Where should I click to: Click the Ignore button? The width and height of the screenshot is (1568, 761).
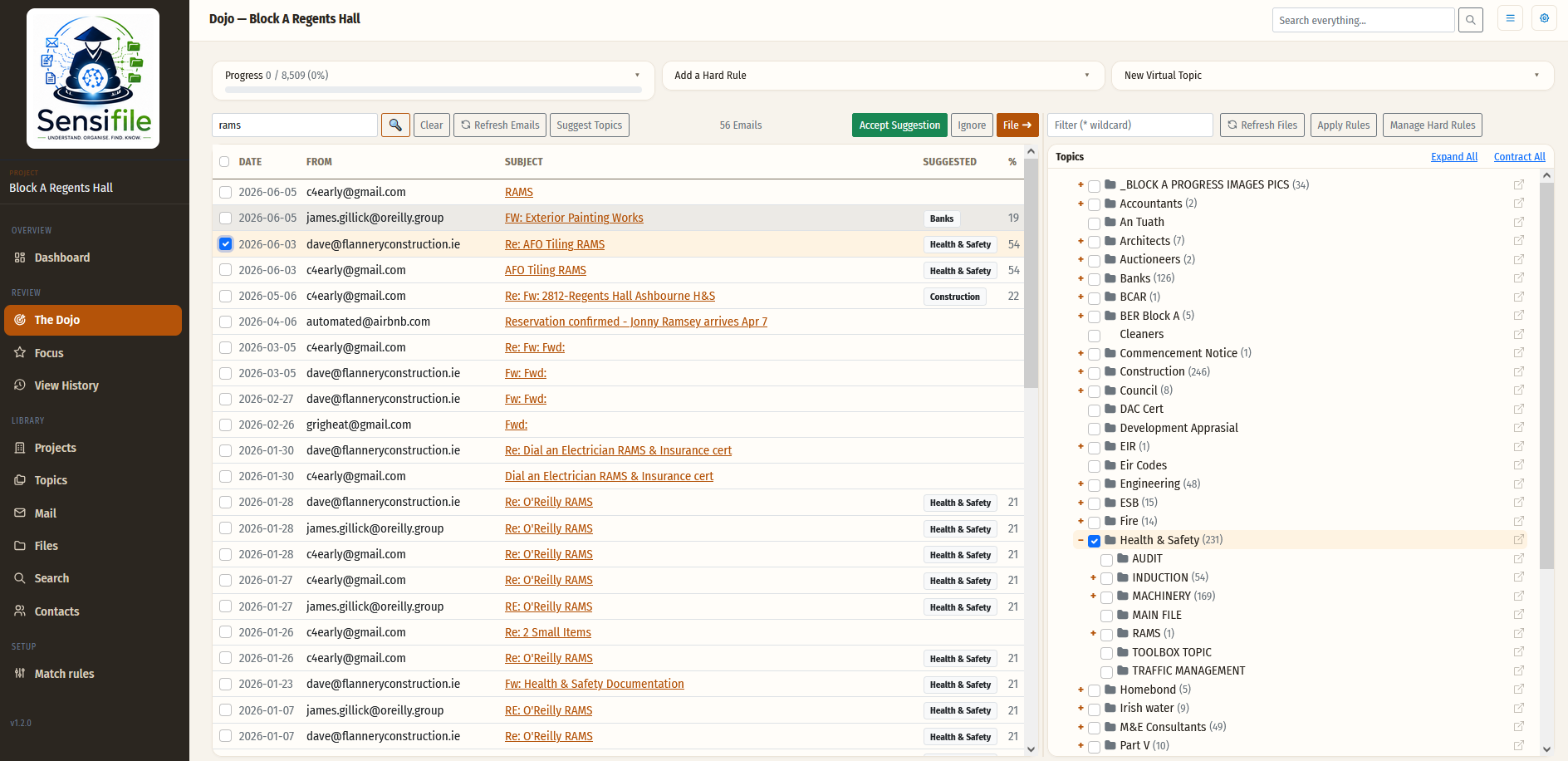(972, 125)
